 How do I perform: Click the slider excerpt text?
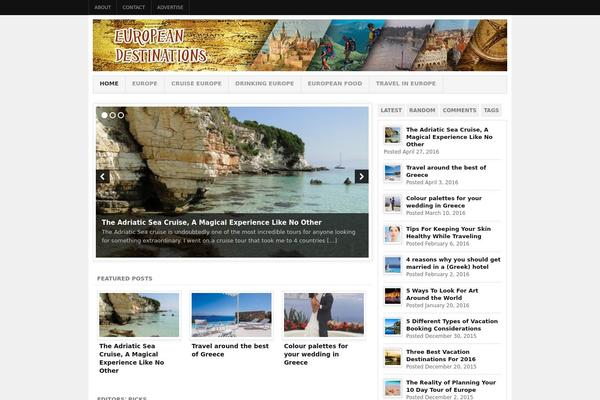(x=228, y=236)
